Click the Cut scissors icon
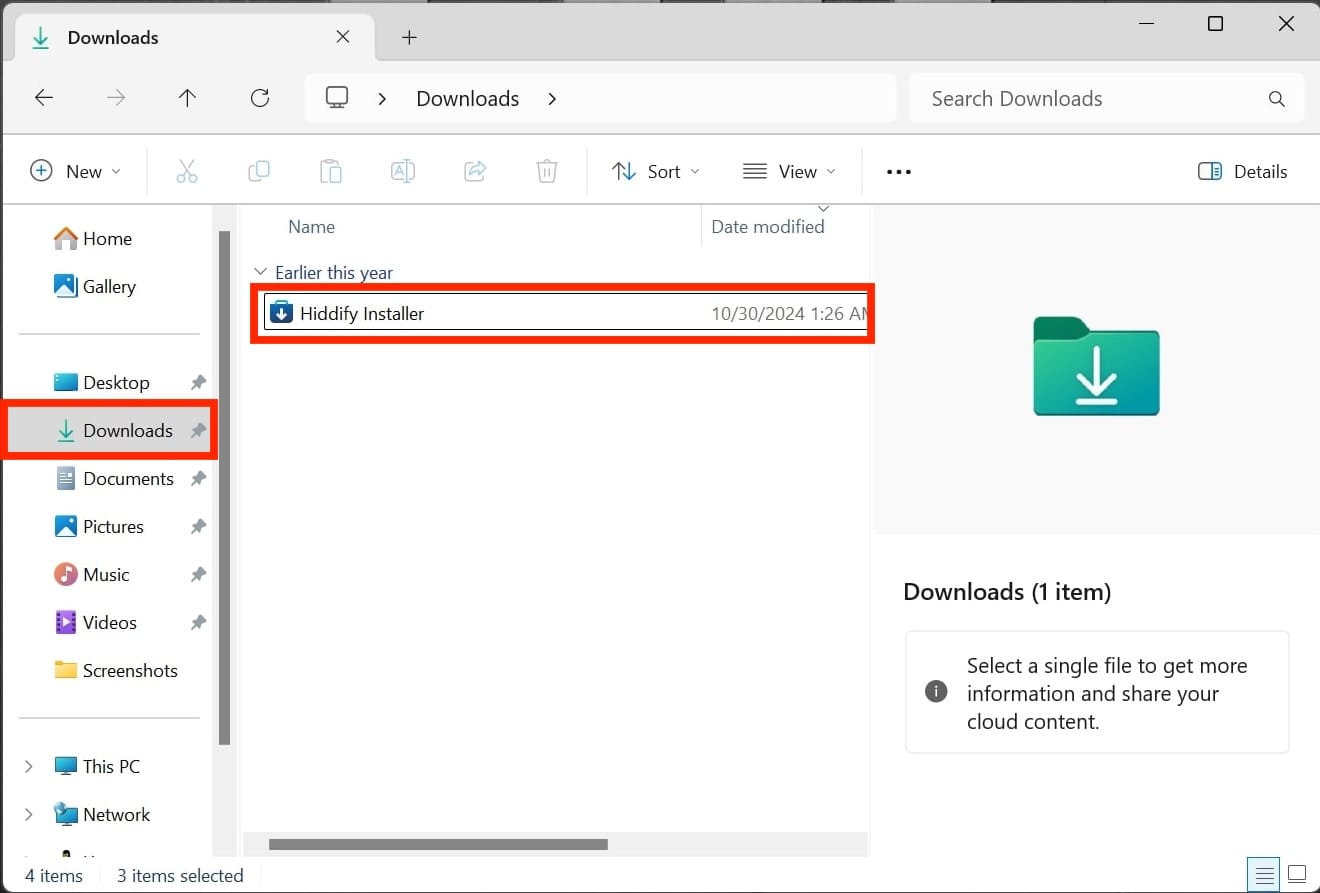 coord(187,171)
